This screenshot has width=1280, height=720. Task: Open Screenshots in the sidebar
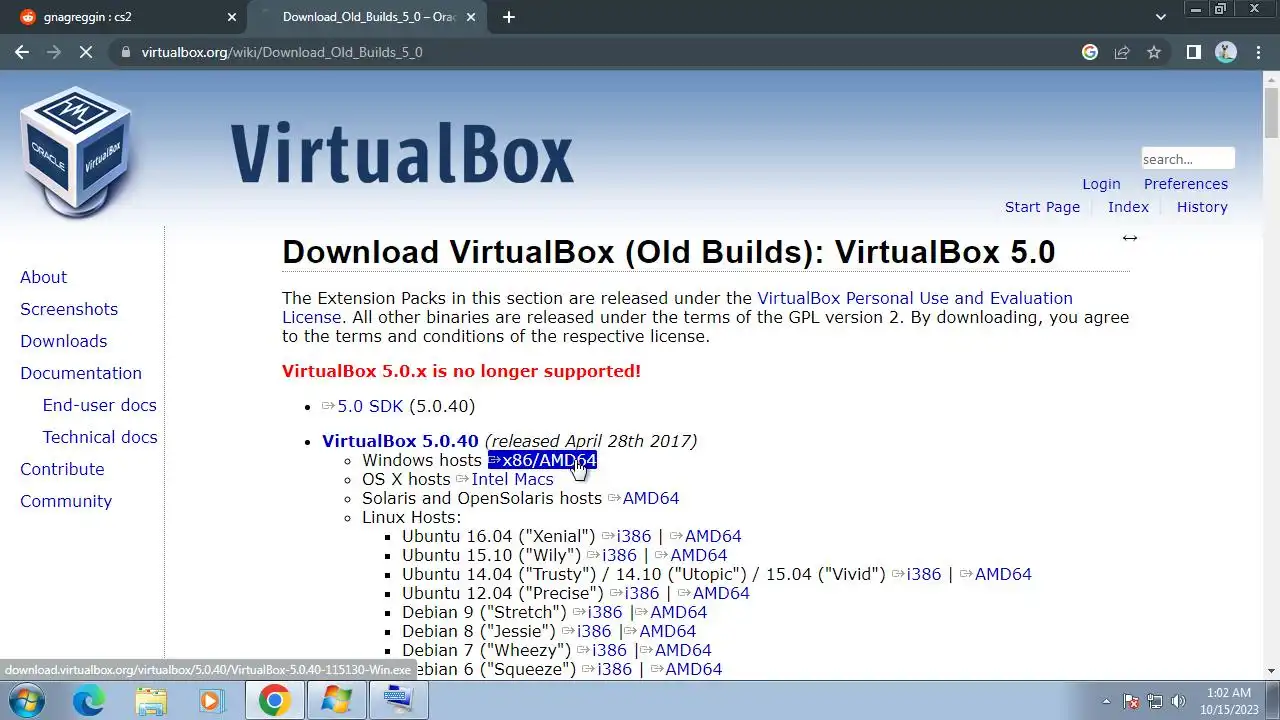pyautogui.click(x=69, y=309)
